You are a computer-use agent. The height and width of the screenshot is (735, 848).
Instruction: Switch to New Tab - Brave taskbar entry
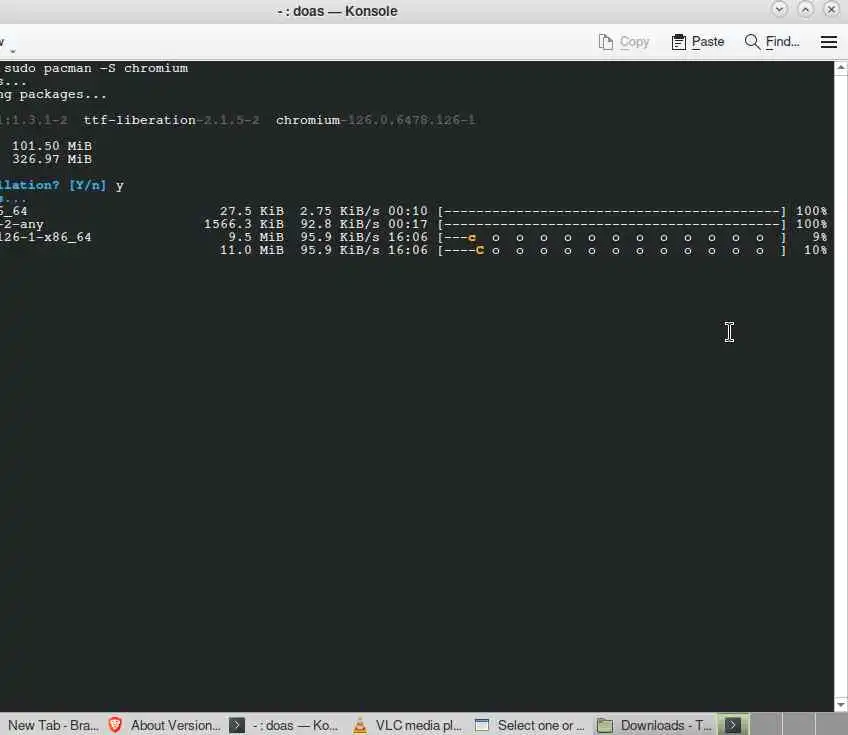53,725
